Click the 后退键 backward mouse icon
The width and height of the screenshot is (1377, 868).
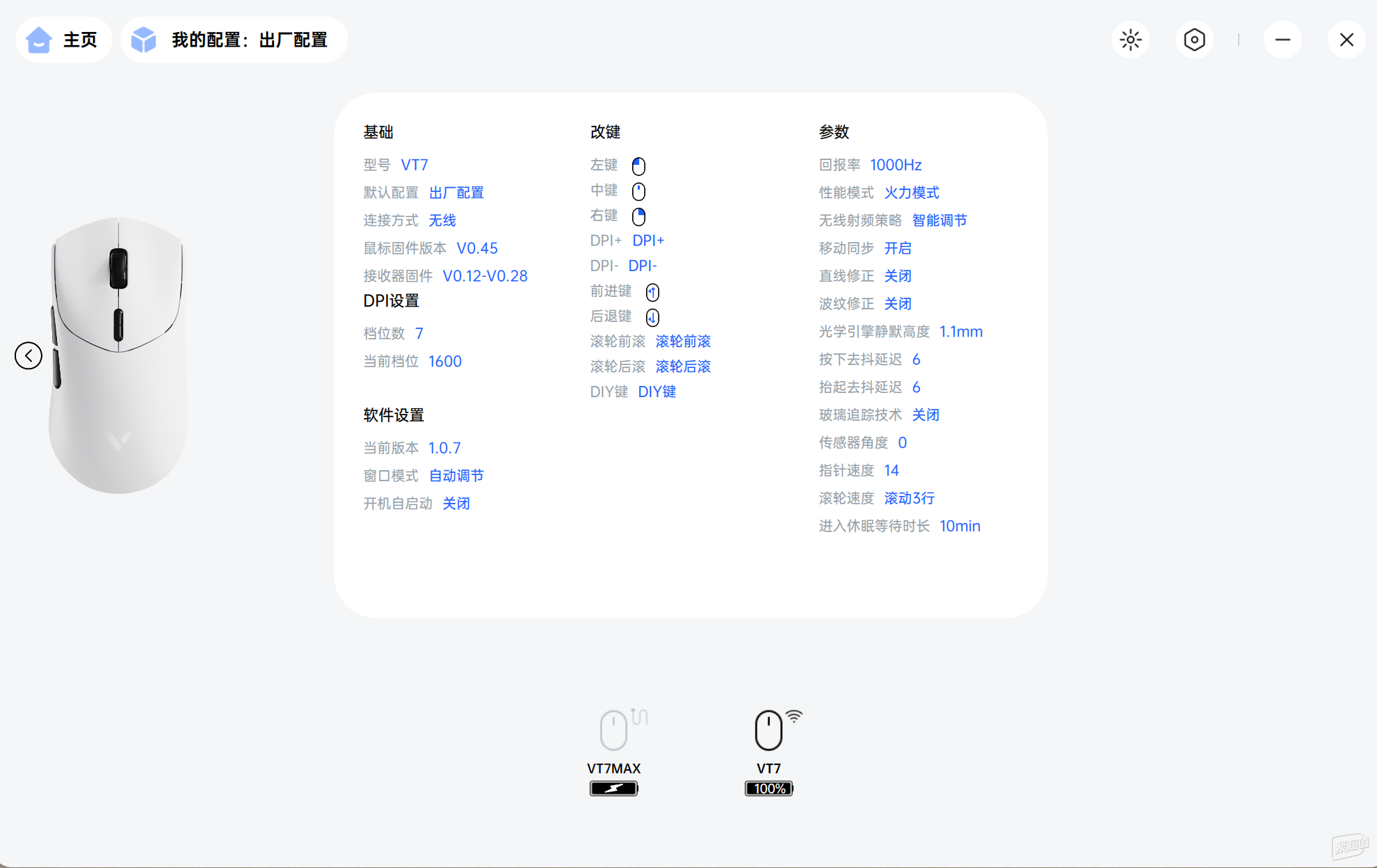[652, 317]
